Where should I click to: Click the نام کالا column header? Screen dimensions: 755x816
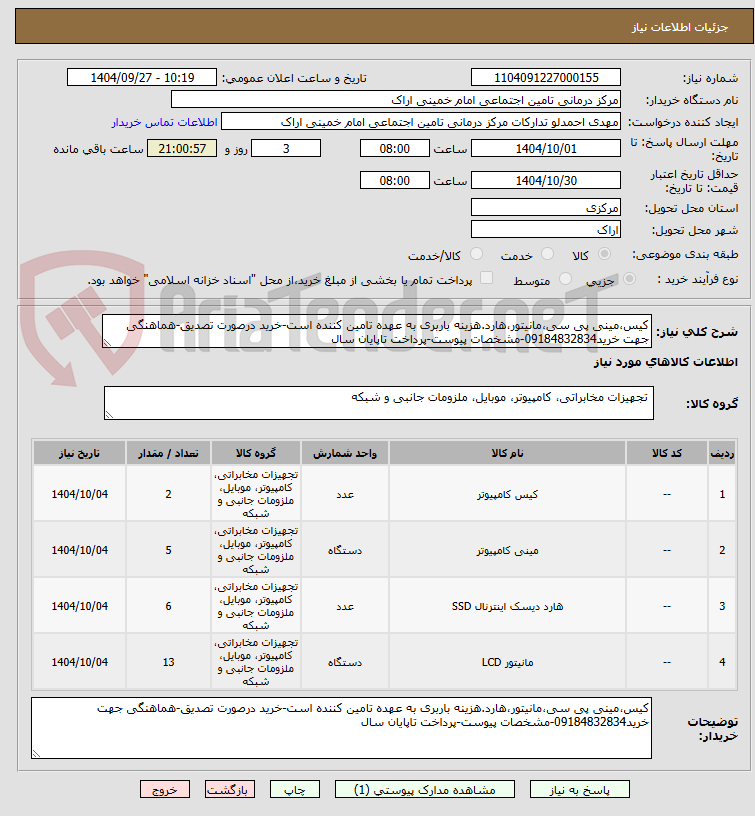(507, 453)
